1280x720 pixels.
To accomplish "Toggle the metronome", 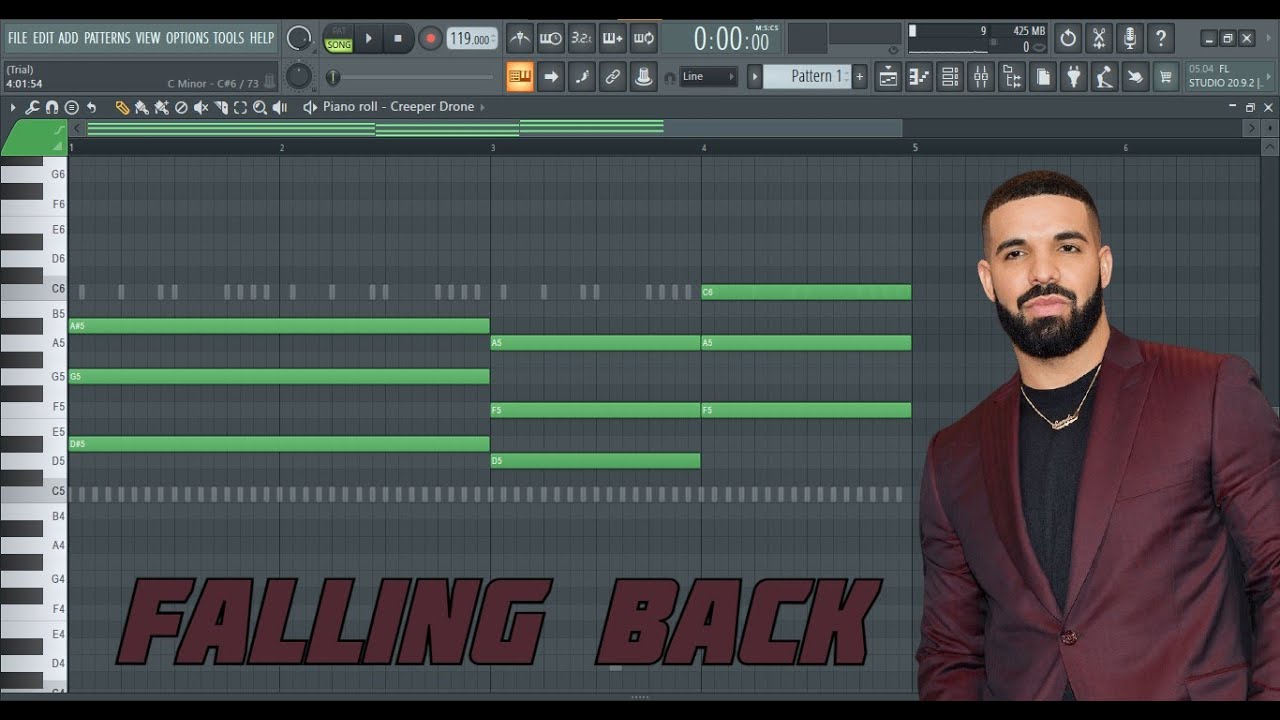I will click(520, 38).
